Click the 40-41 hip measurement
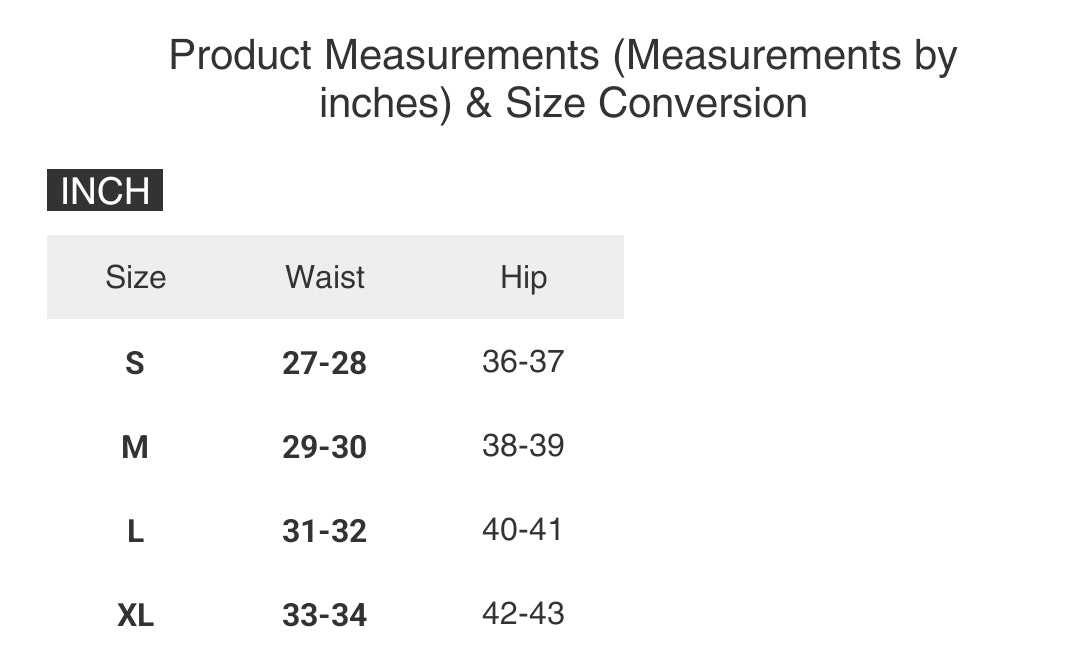The image size is (1079, 659). coord(523,529)
